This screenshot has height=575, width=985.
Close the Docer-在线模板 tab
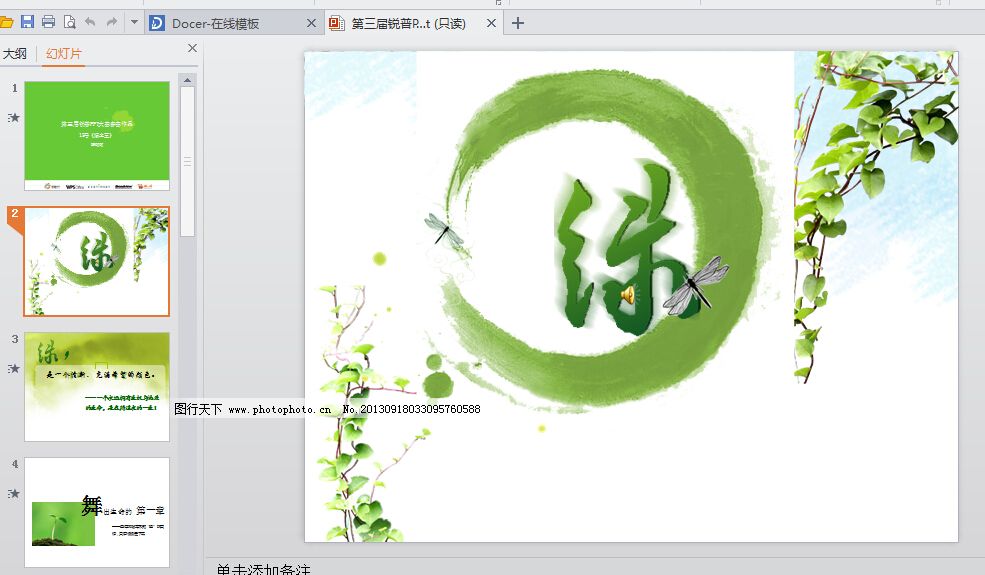pyautogui.click(x=311, y=23)
